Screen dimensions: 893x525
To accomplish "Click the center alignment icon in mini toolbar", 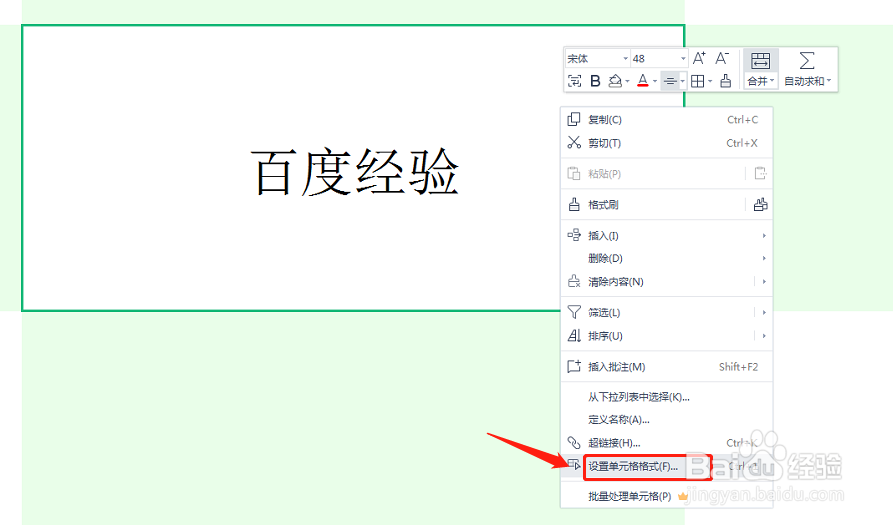I will (x=670, y=81).
